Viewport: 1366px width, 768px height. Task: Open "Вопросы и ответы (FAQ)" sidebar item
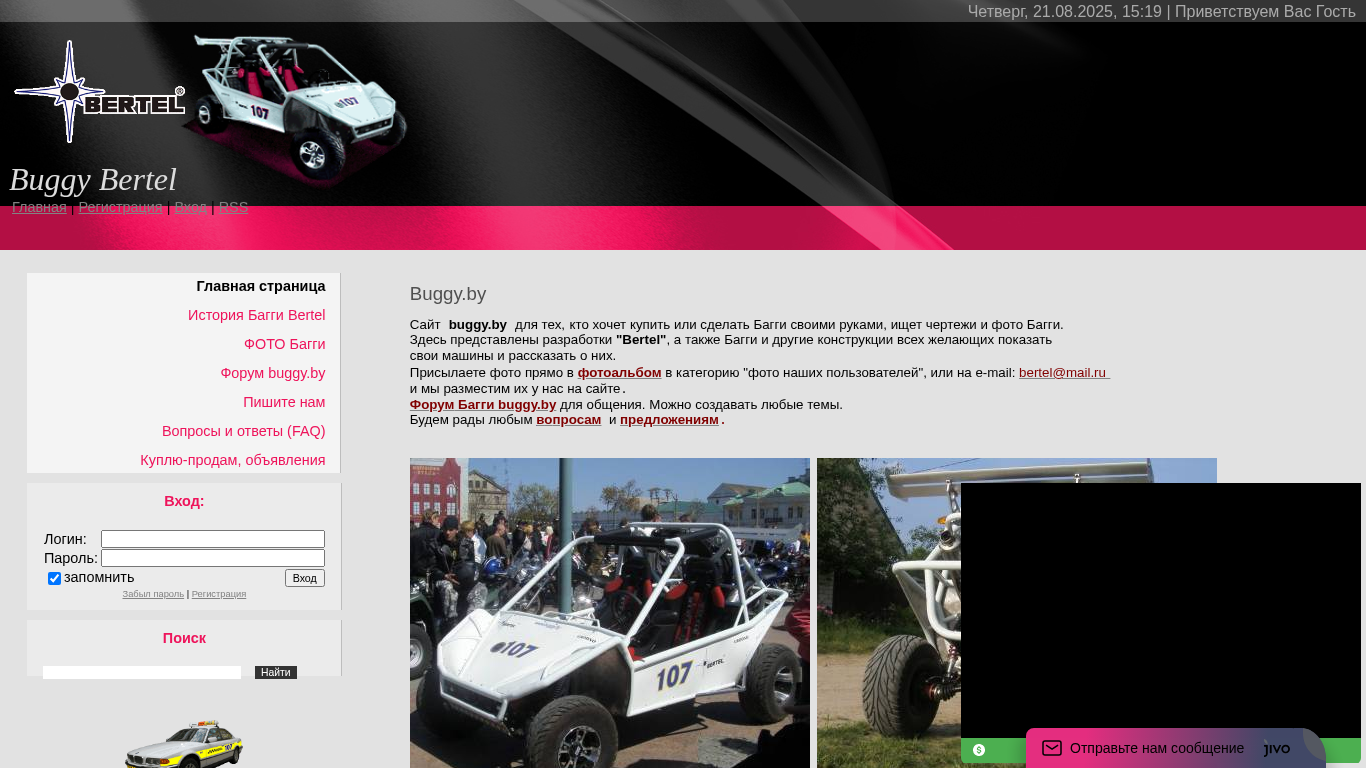click(x=244, y=431)
